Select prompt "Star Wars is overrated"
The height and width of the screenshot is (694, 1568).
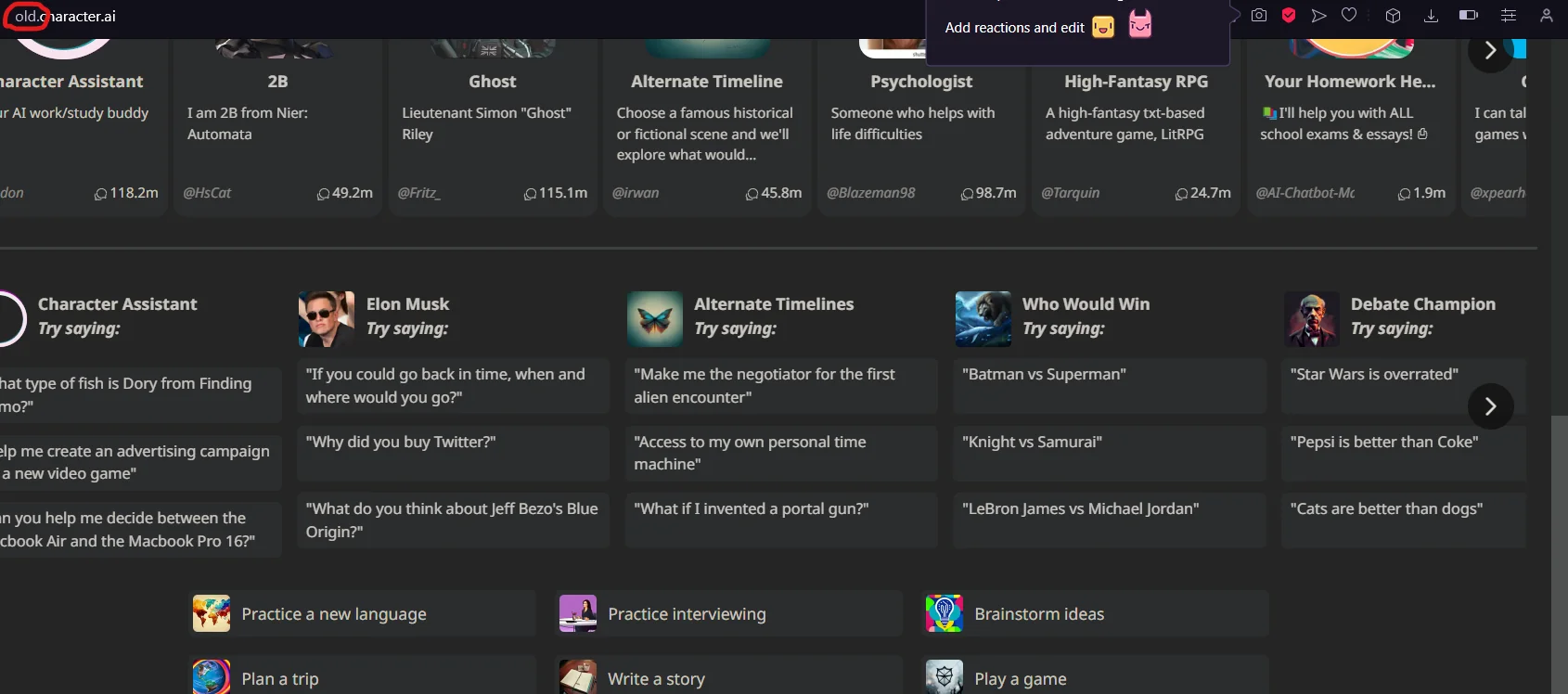pos(1404,386)
